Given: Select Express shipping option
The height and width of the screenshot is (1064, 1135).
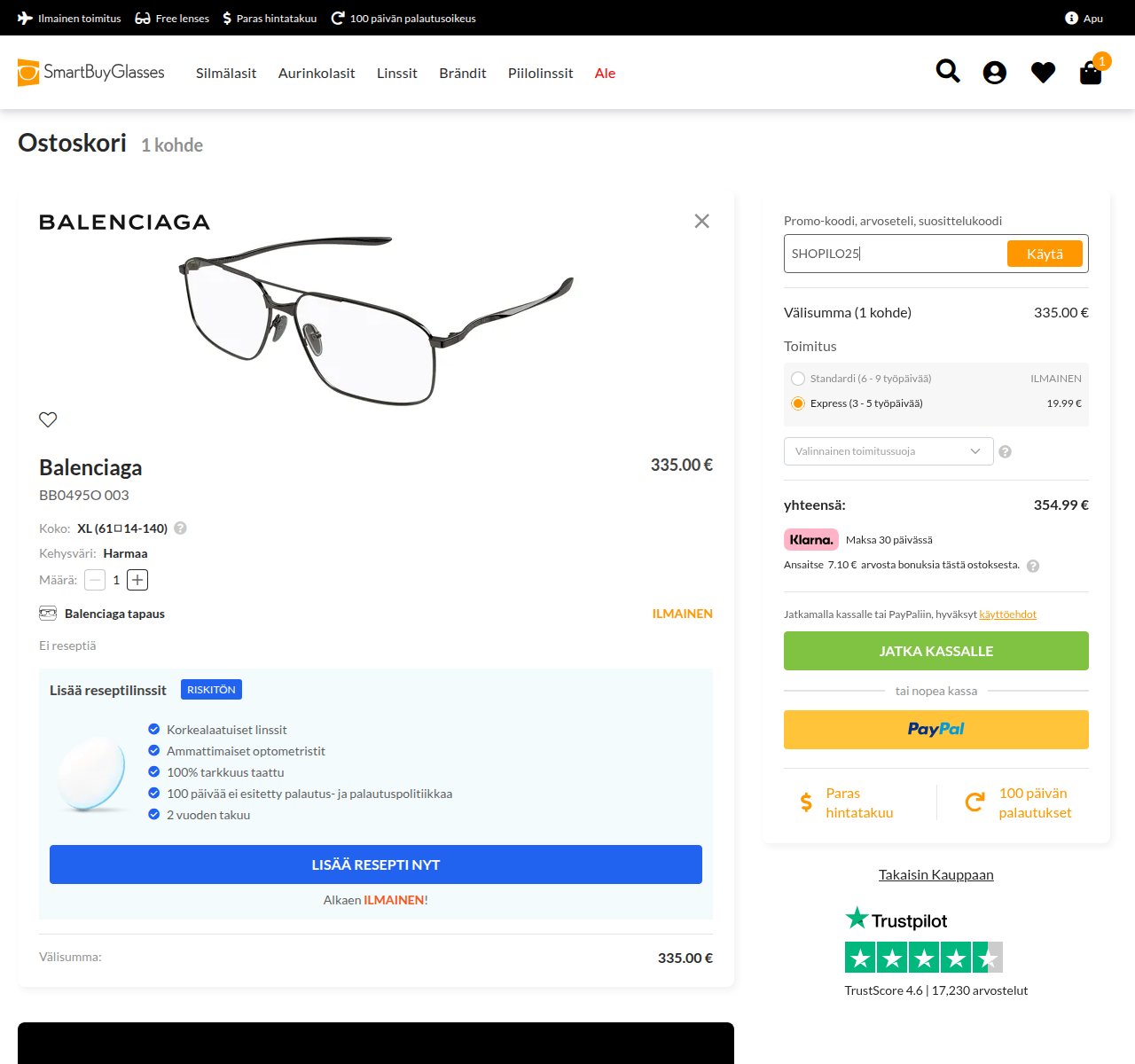Looking at the screenshot, I should click(x=798, y=403).
